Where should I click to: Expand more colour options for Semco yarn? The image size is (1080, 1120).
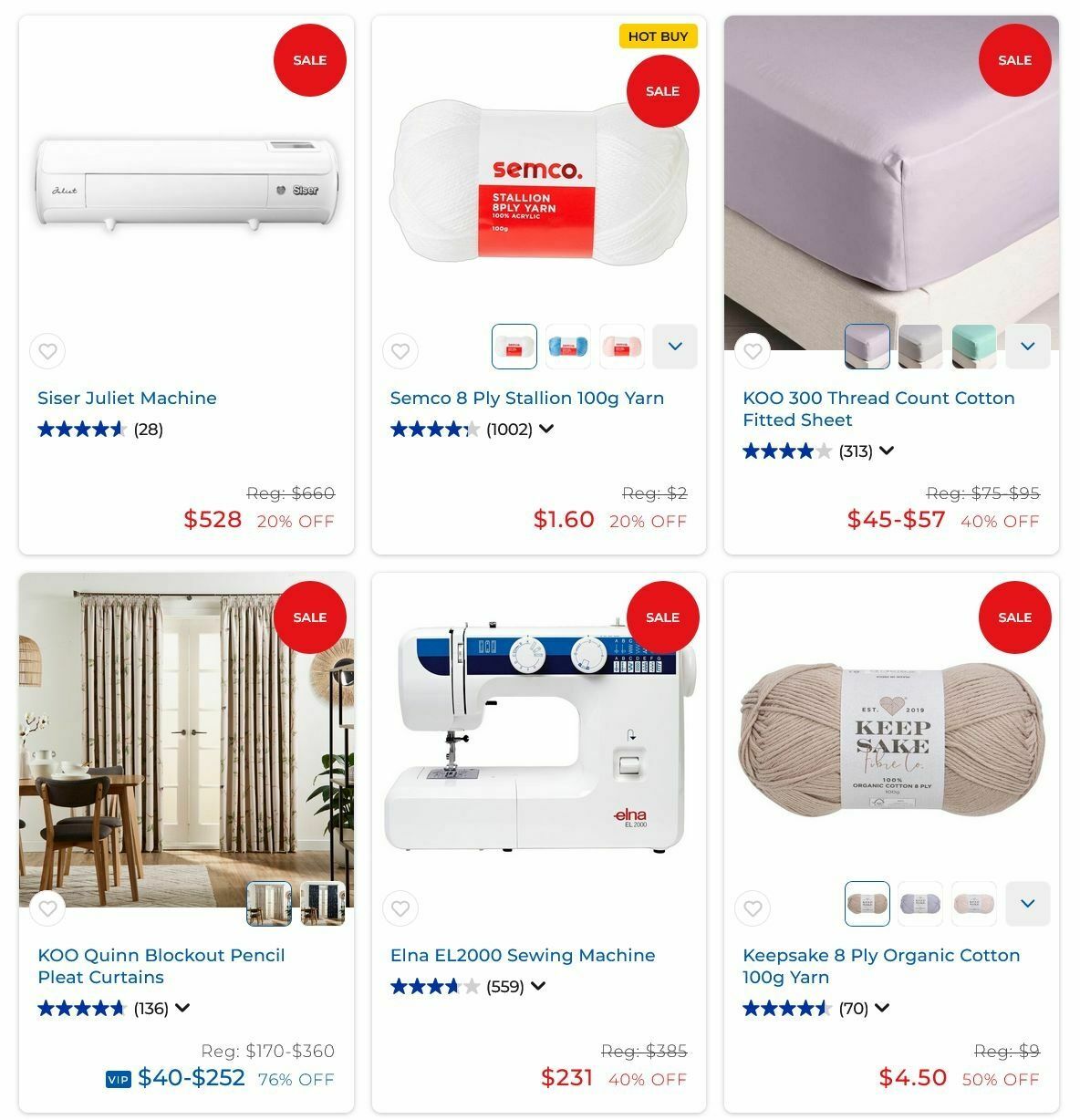pos(675,347)
